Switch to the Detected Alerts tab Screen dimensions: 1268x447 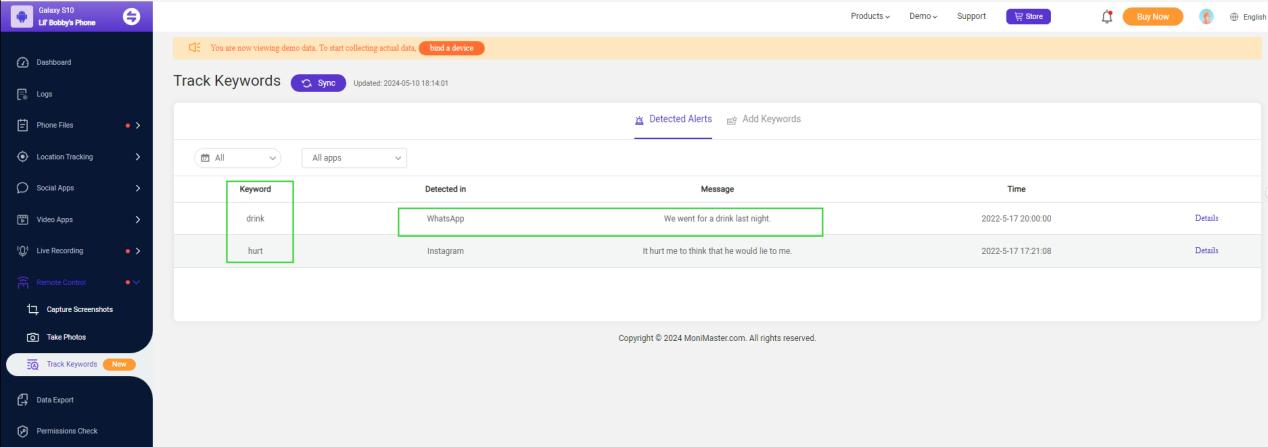[673, 119]
